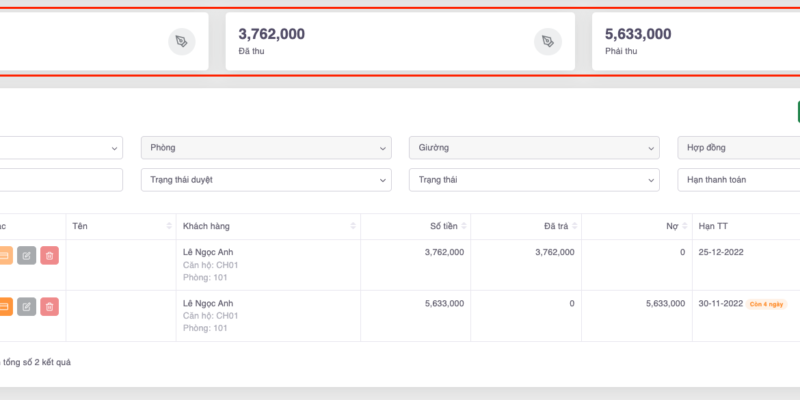Open the Trạng thái duyệt dropdown
Screen dimensions: 800x400
265,180
